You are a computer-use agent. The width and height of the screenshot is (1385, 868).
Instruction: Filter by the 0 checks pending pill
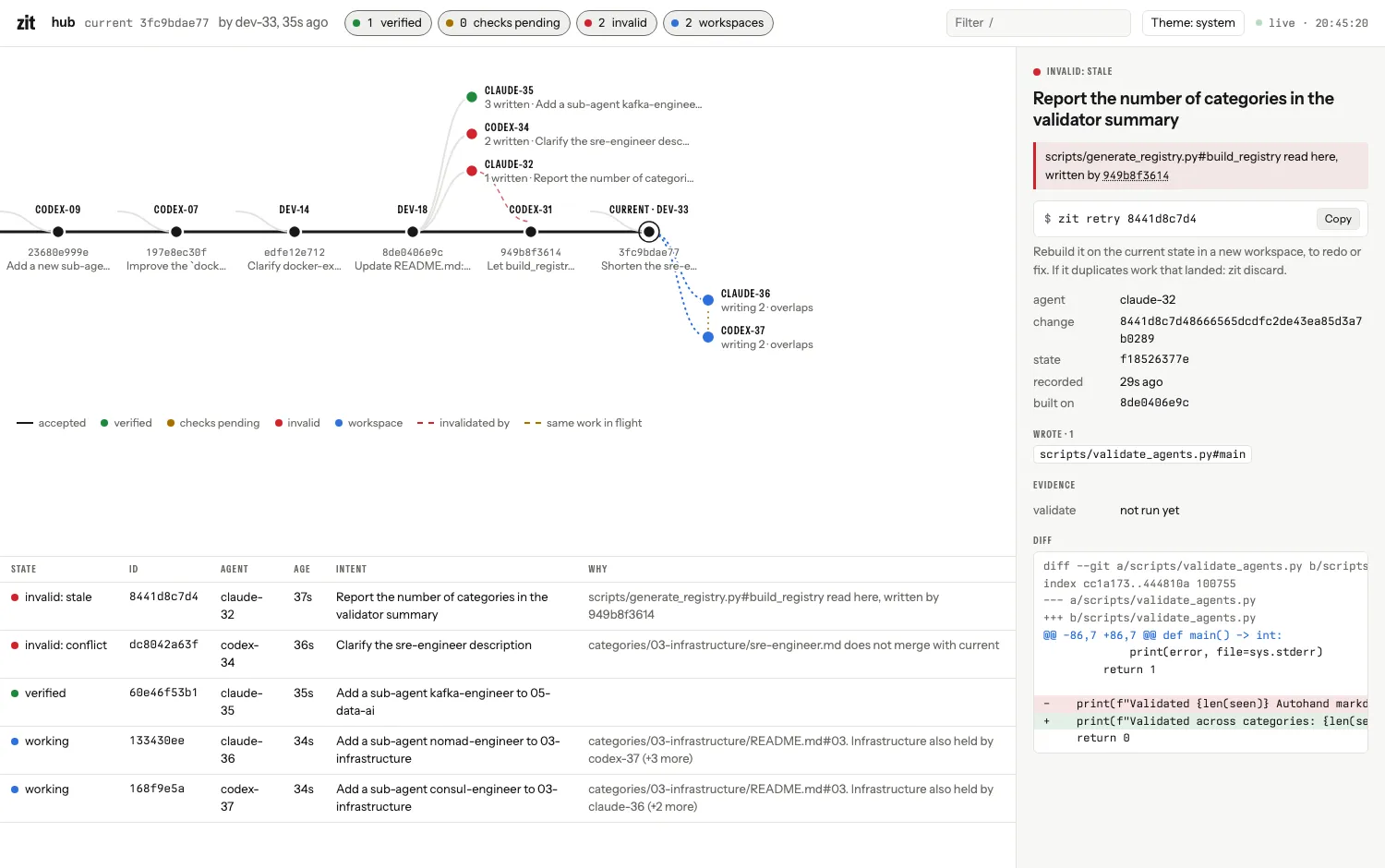point(503,23)
